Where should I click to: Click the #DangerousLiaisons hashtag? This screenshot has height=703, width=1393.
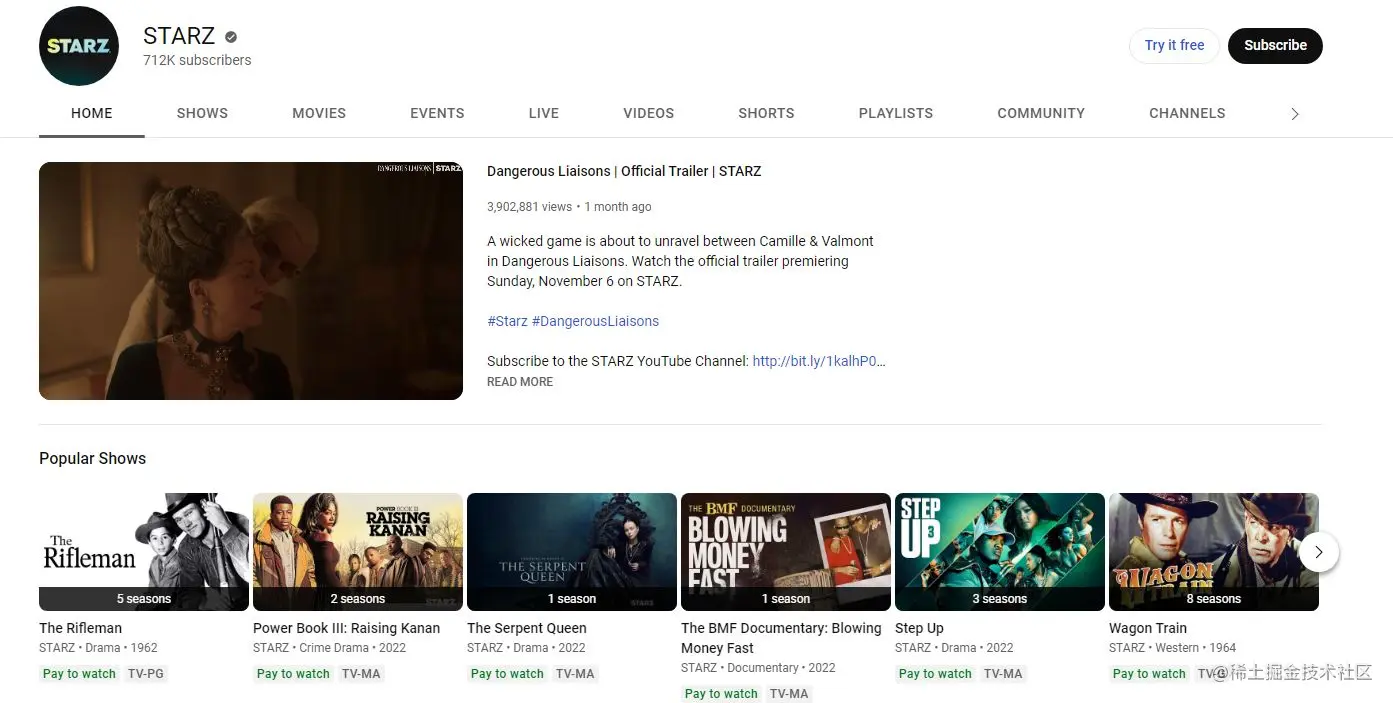tap(595, 321)
